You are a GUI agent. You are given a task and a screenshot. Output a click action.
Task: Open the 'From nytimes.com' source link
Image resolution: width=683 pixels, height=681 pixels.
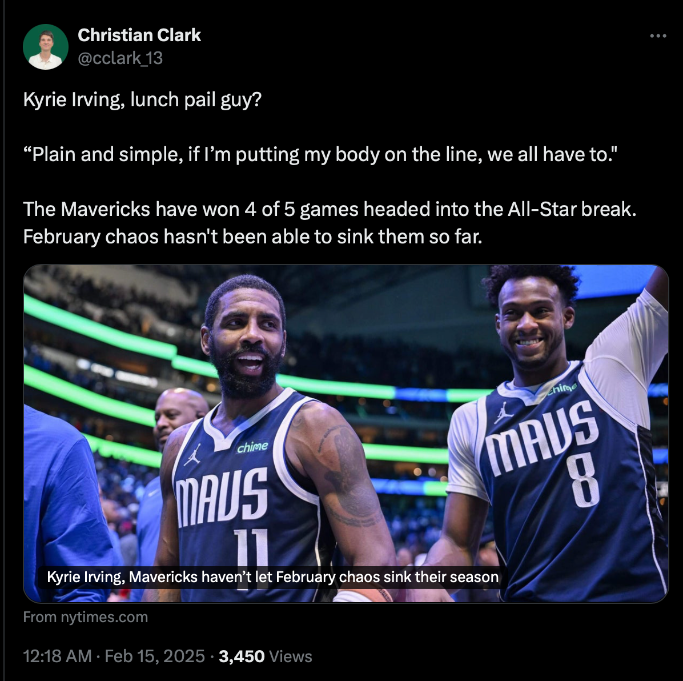click(x=85, y=617)
